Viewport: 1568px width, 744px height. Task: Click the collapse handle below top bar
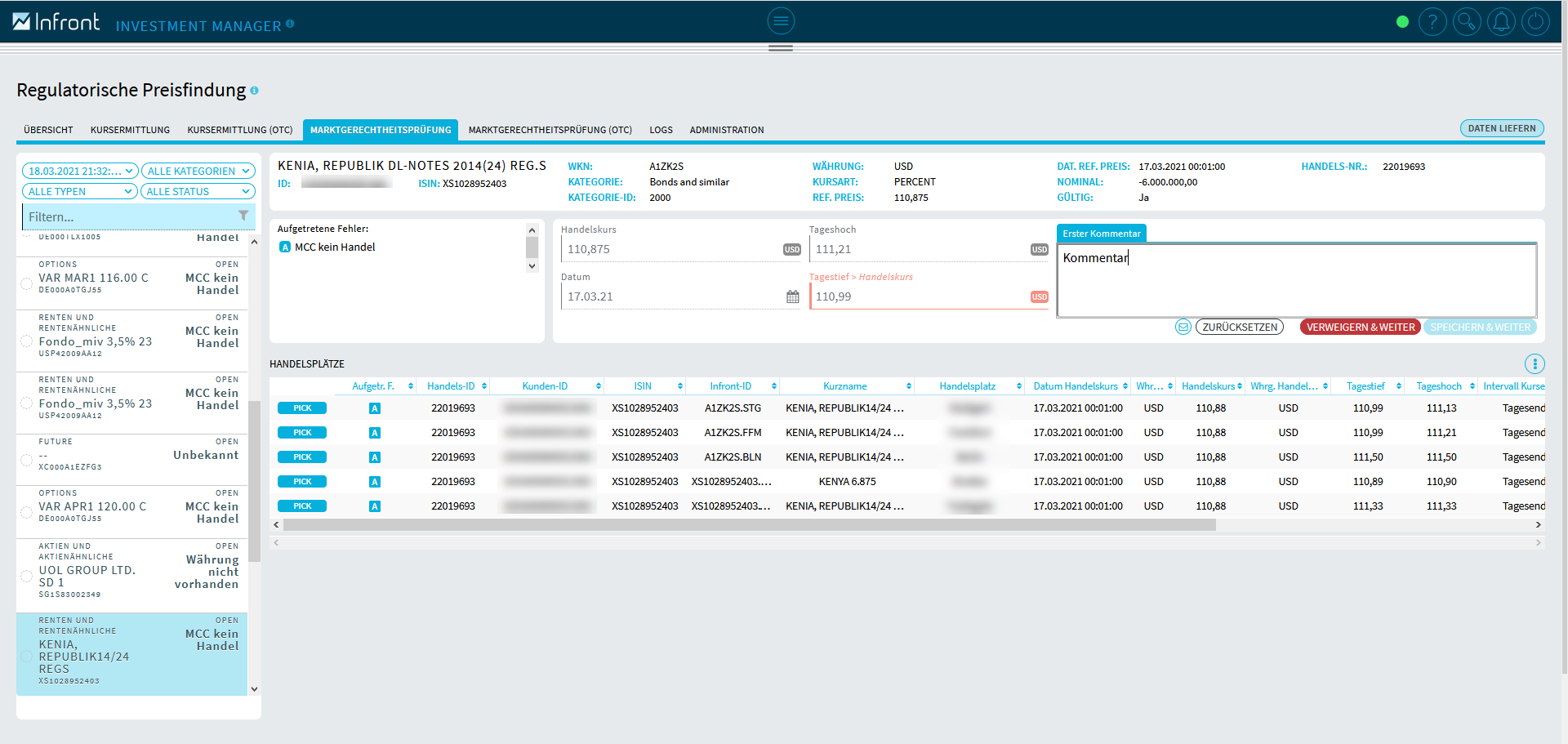pyautogui.click(x=781, y=48)
